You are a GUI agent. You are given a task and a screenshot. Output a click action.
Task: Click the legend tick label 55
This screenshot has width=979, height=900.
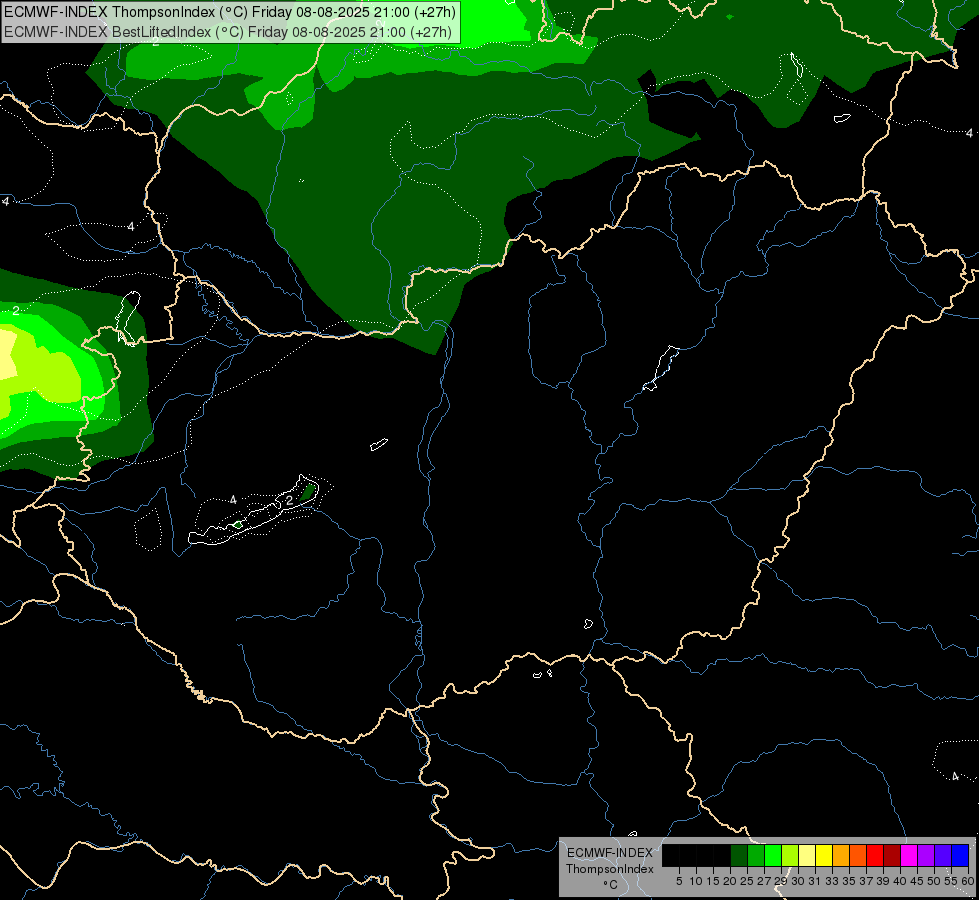(x=951, y=881)
